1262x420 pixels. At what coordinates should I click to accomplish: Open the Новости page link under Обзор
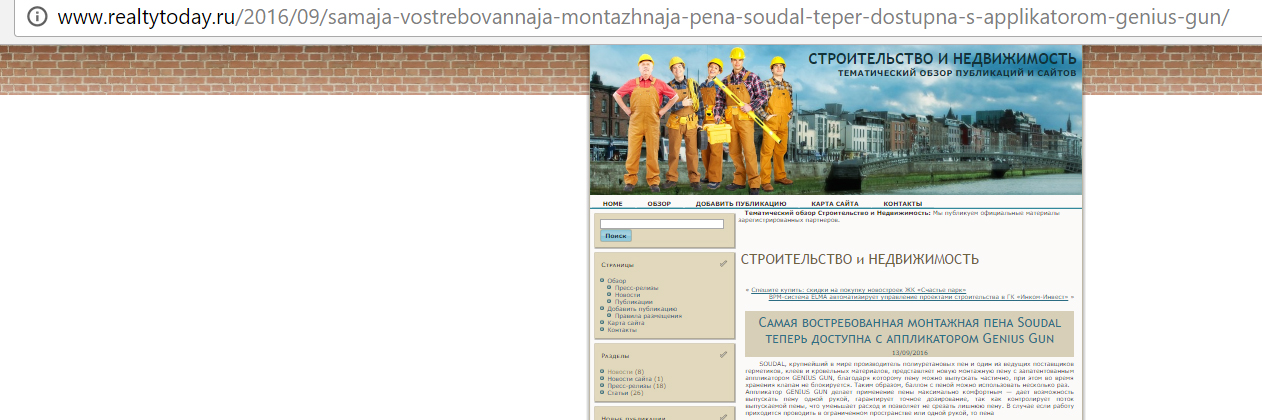[x=627, y=295]
